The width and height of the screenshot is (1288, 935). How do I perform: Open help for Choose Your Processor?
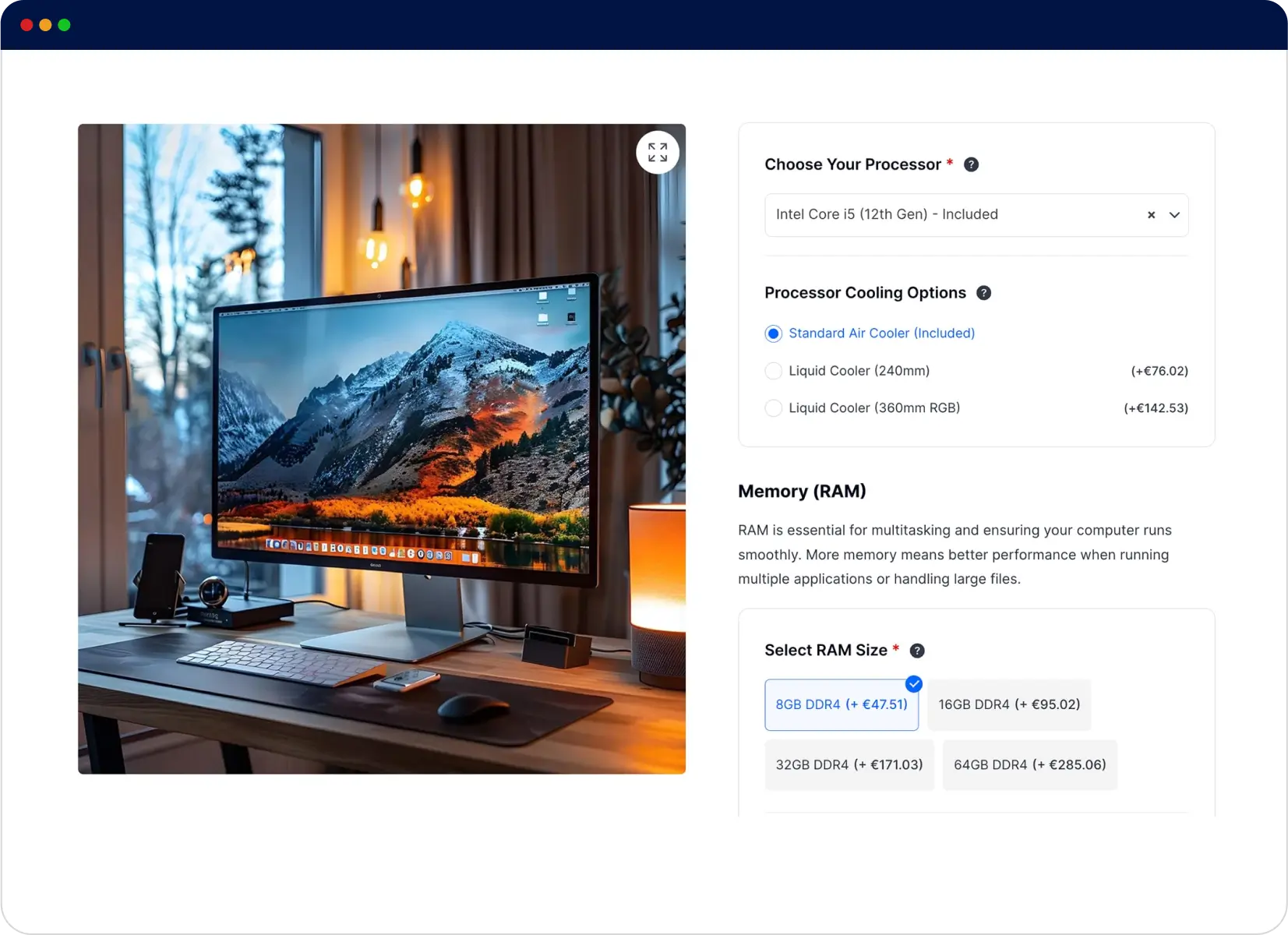(971, 164)
